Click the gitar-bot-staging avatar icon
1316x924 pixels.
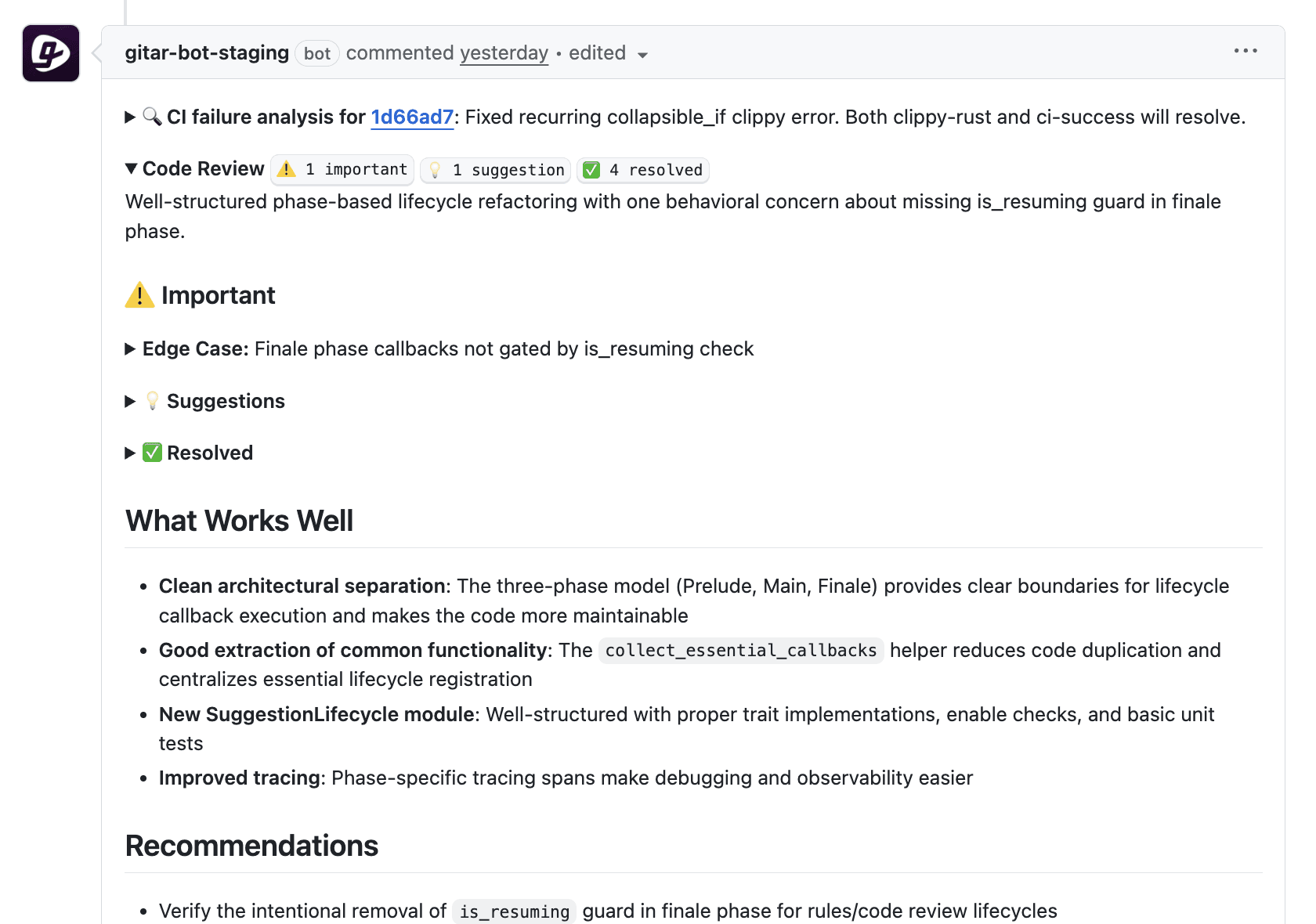[50, 53]
